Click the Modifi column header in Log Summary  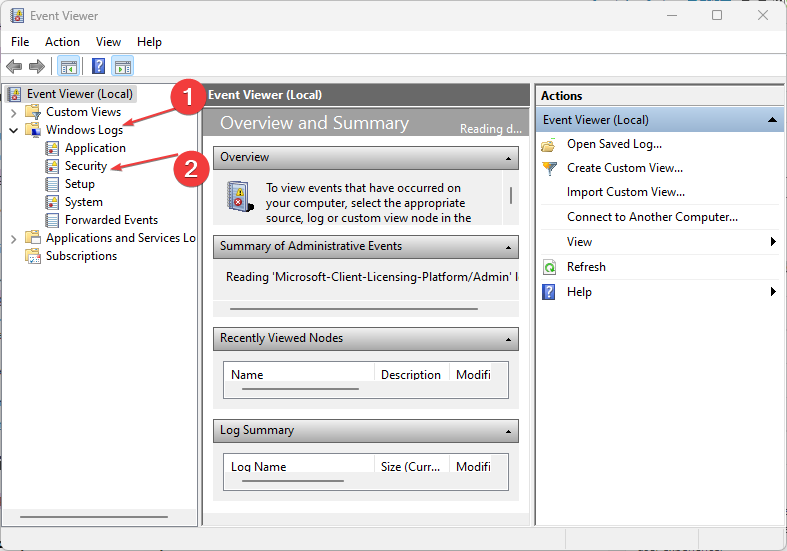click(473, 466)
